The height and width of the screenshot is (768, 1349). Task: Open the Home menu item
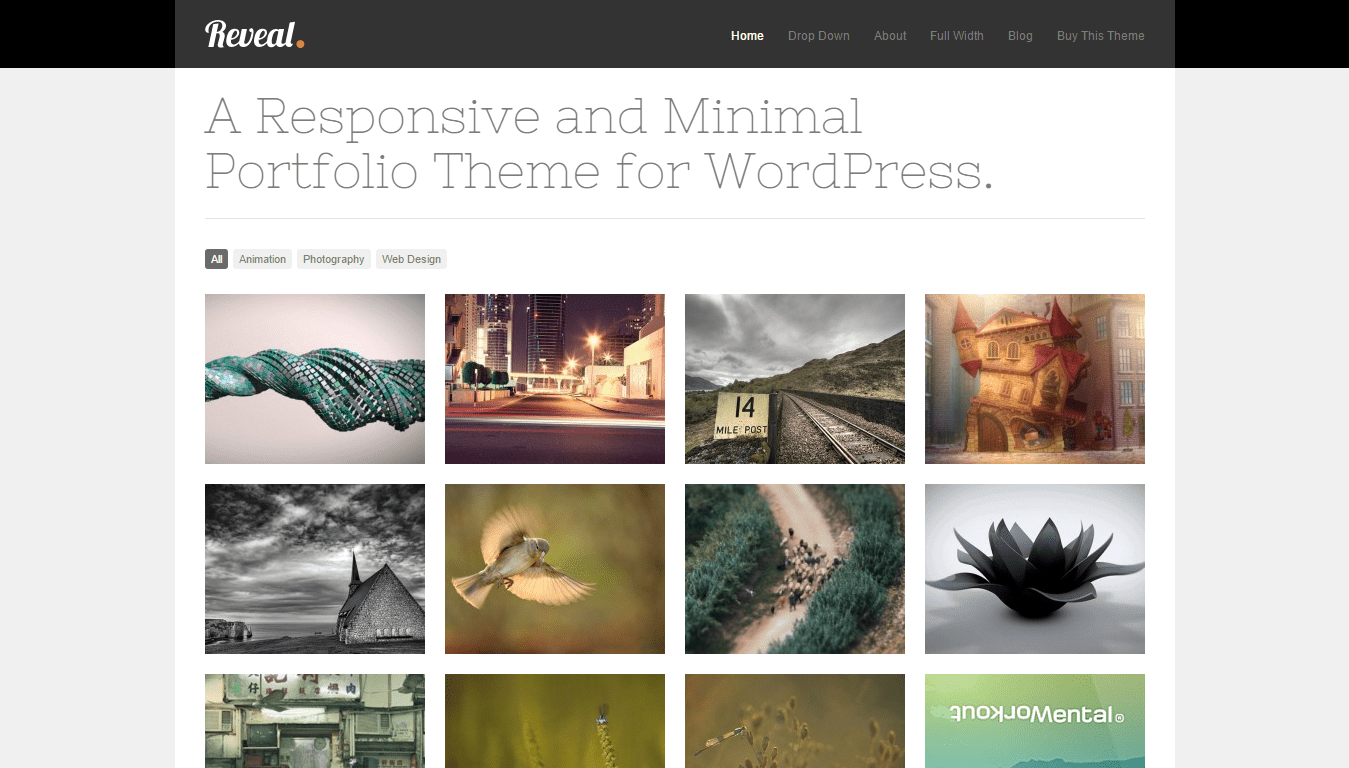[747, 36]
